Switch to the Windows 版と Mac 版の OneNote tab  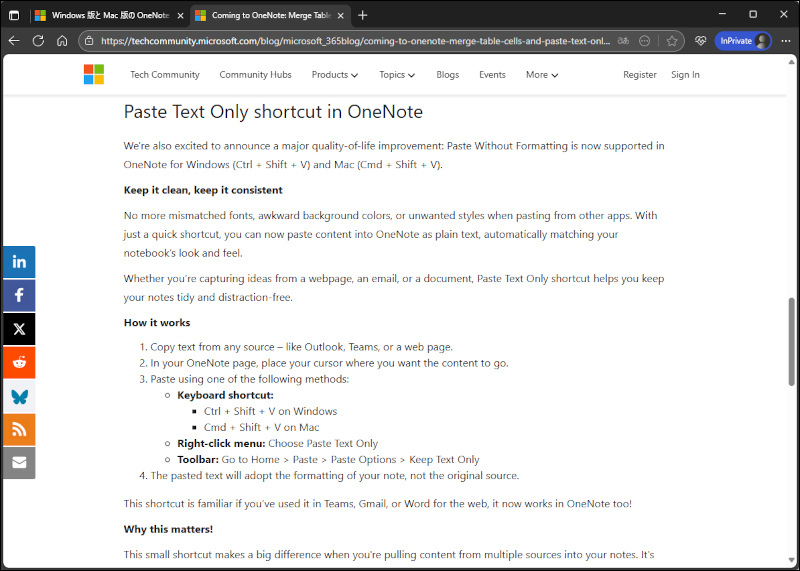[x=100, y=15]
